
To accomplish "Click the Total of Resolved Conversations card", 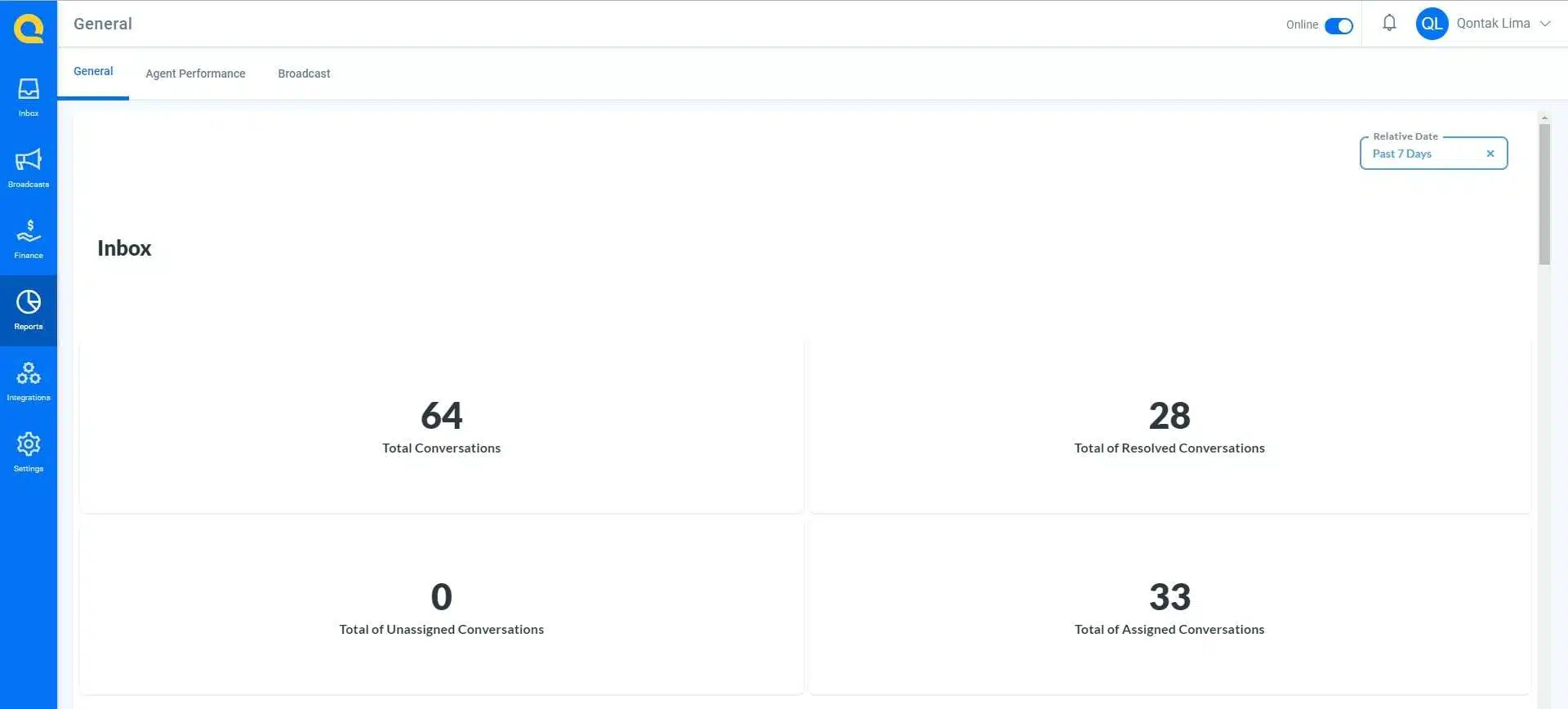I will click(x=1169, y=425).
